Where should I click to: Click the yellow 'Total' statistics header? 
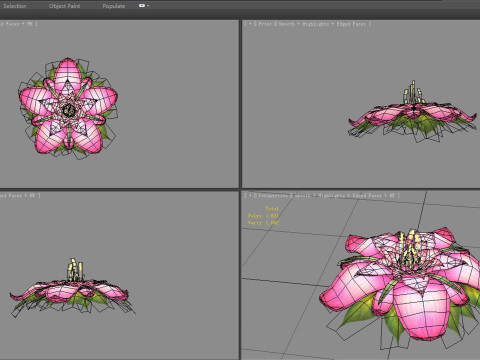click(x=272, y=209)
